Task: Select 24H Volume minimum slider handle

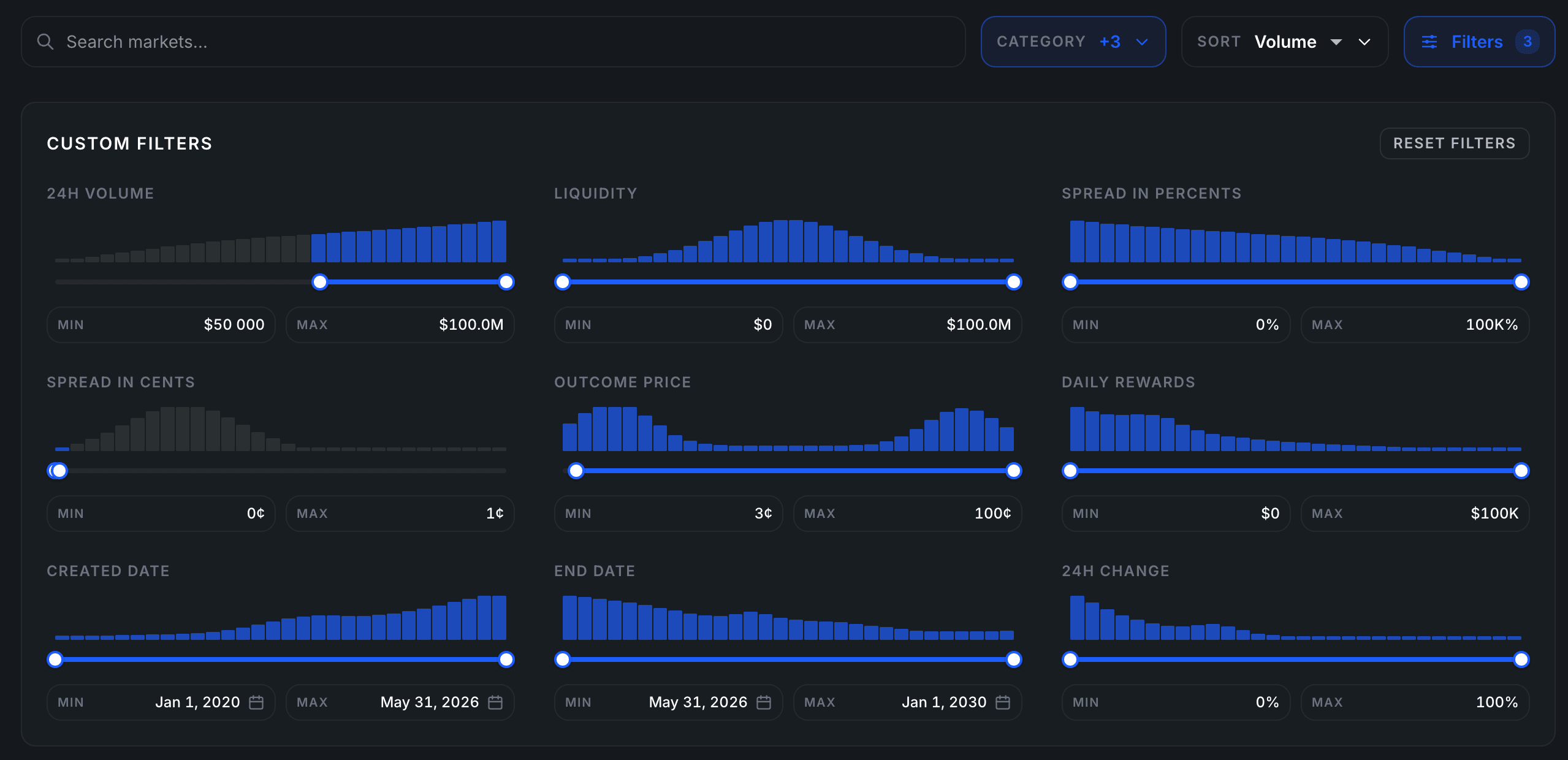Action: [320, 282]
